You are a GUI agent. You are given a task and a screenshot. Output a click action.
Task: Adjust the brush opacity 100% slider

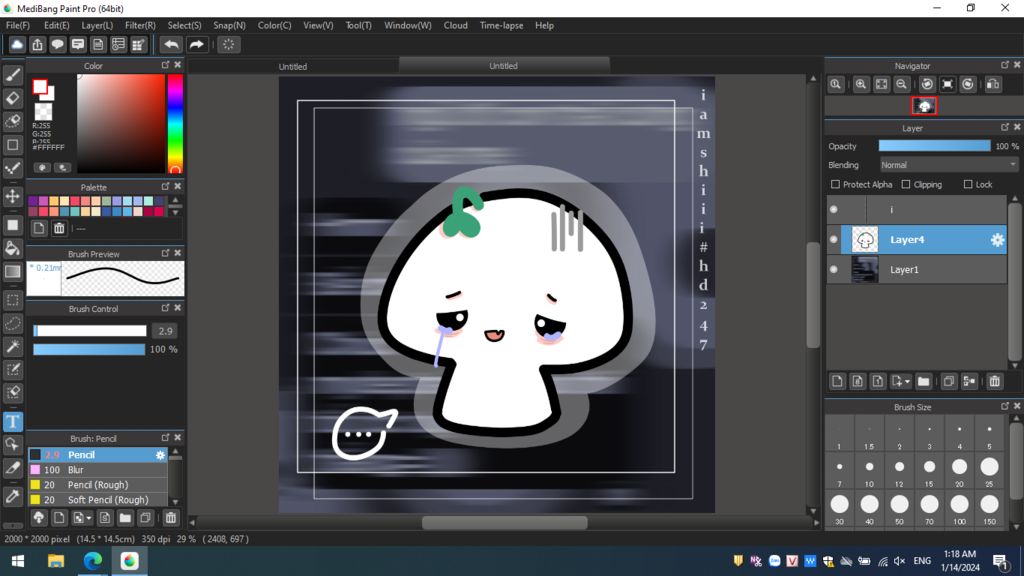coord(89,349)
